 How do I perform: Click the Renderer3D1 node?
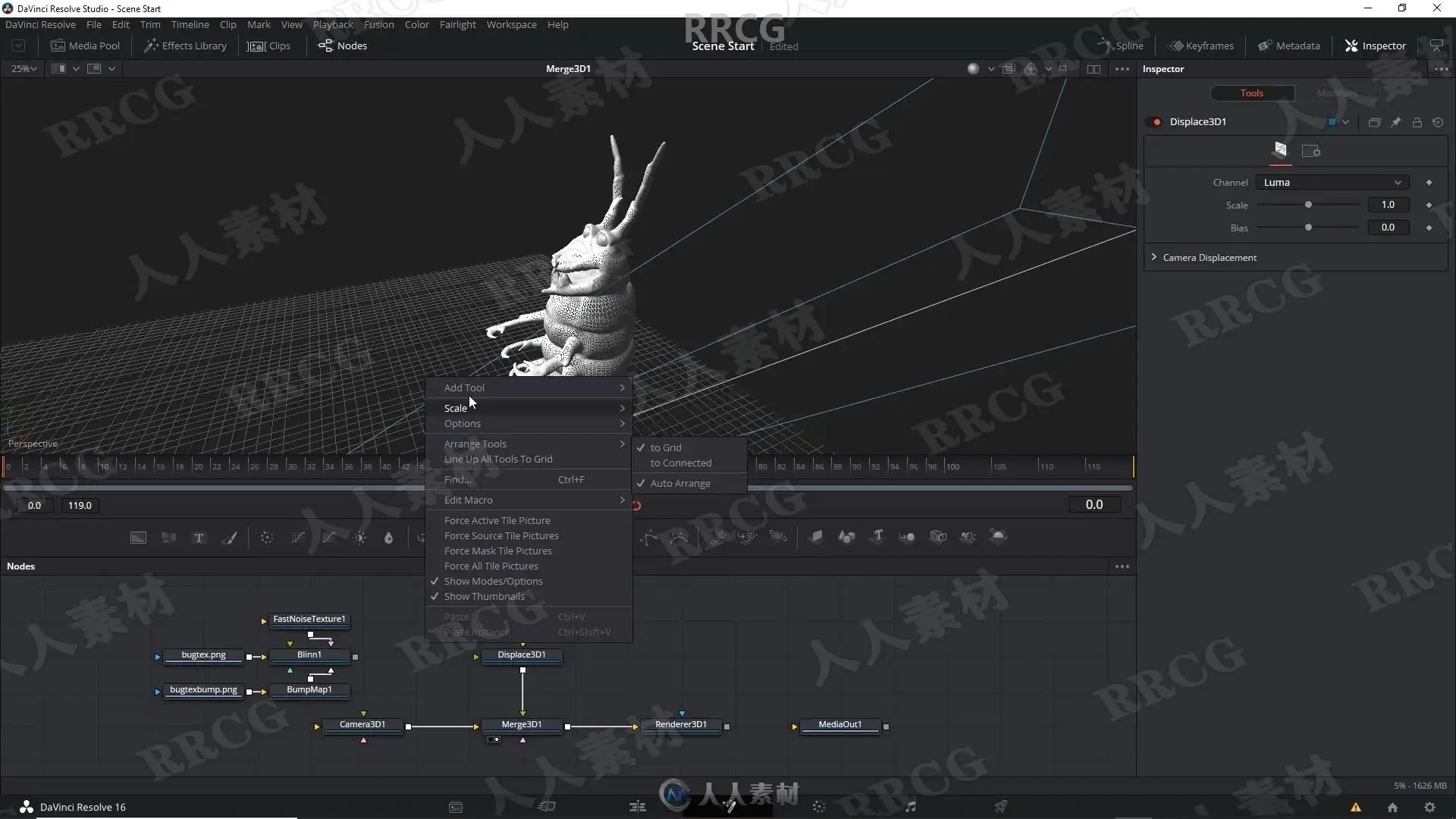click(681, 725)
